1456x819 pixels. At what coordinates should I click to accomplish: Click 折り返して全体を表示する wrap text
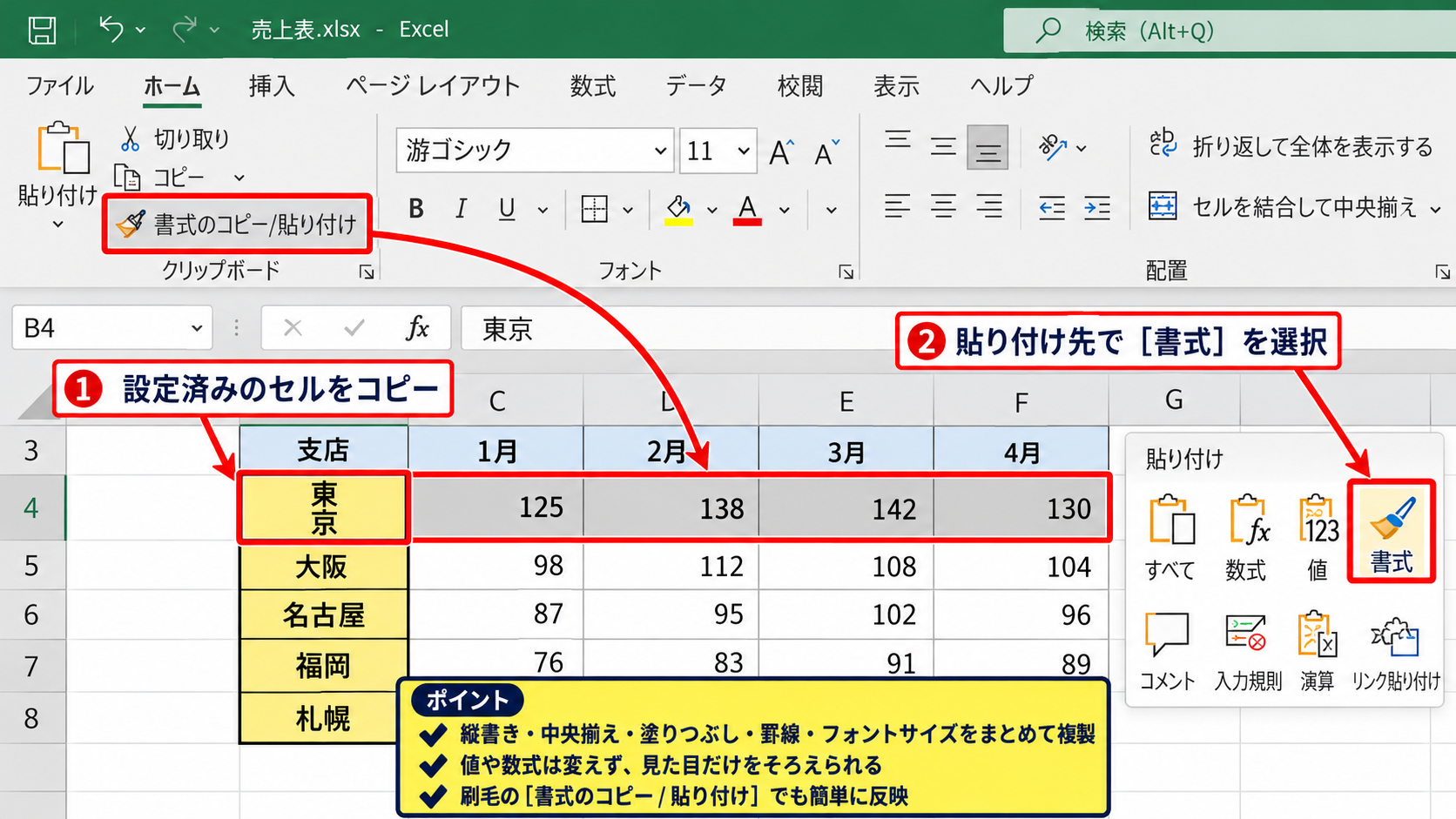[x=1290, y=146]
